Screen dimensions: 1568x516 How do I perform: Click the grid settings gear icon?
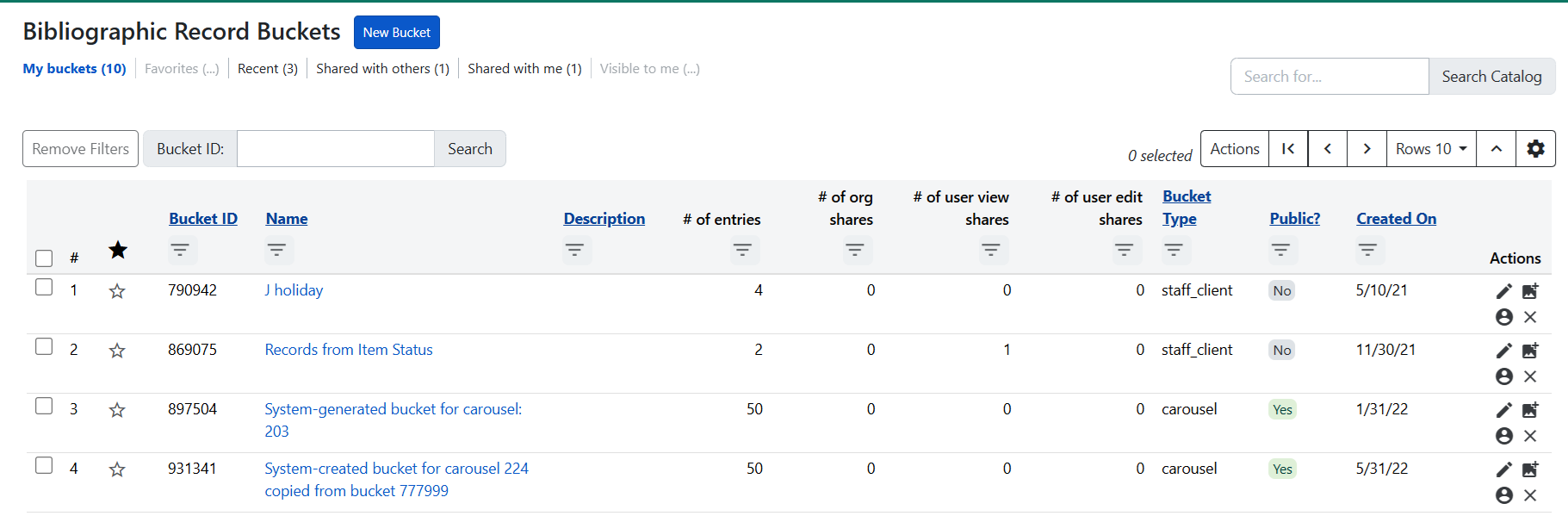click(1535, 149)
